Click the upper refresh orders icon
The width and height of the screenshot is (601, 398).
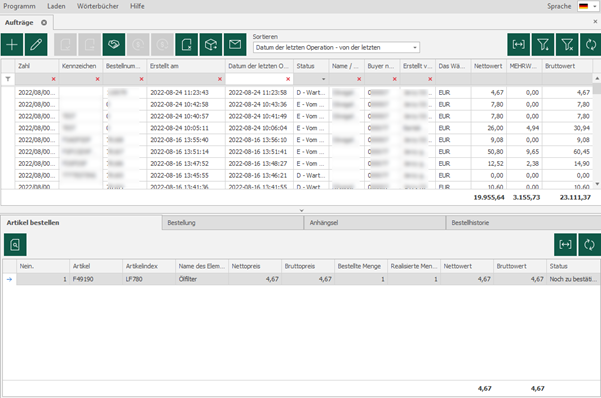point(591,45)
